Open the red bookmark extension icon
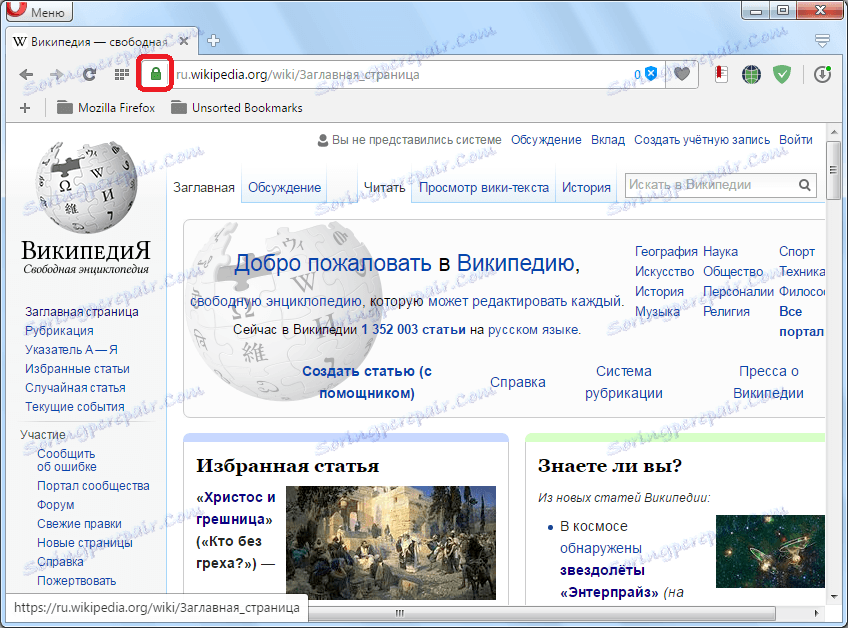The image size is (848, 628). pos(721,74)
